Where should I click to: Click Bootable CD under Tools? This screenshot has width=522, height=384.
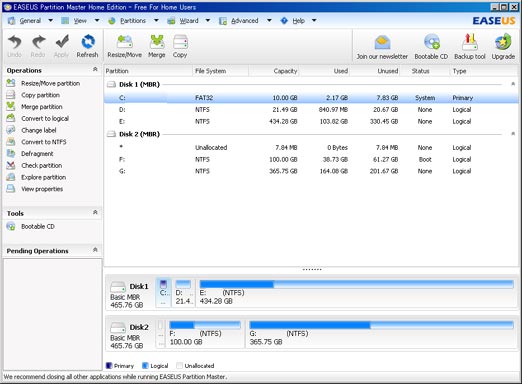[x=38, y=226]
